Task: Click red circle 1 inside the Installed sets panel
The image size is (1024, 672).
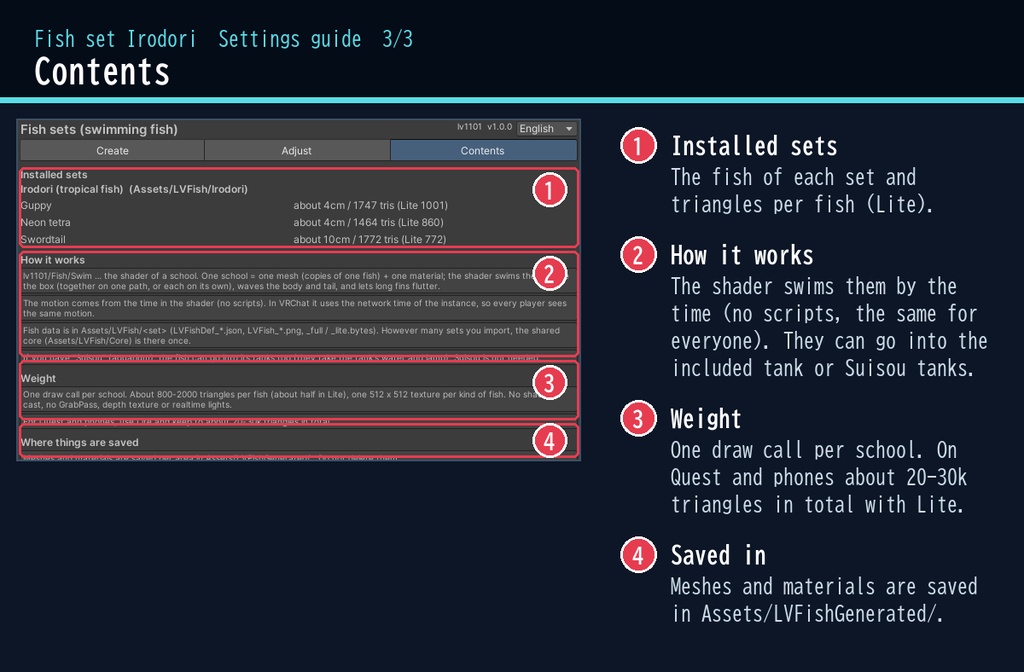Action: pyautogui.click(x=549, y=190)
